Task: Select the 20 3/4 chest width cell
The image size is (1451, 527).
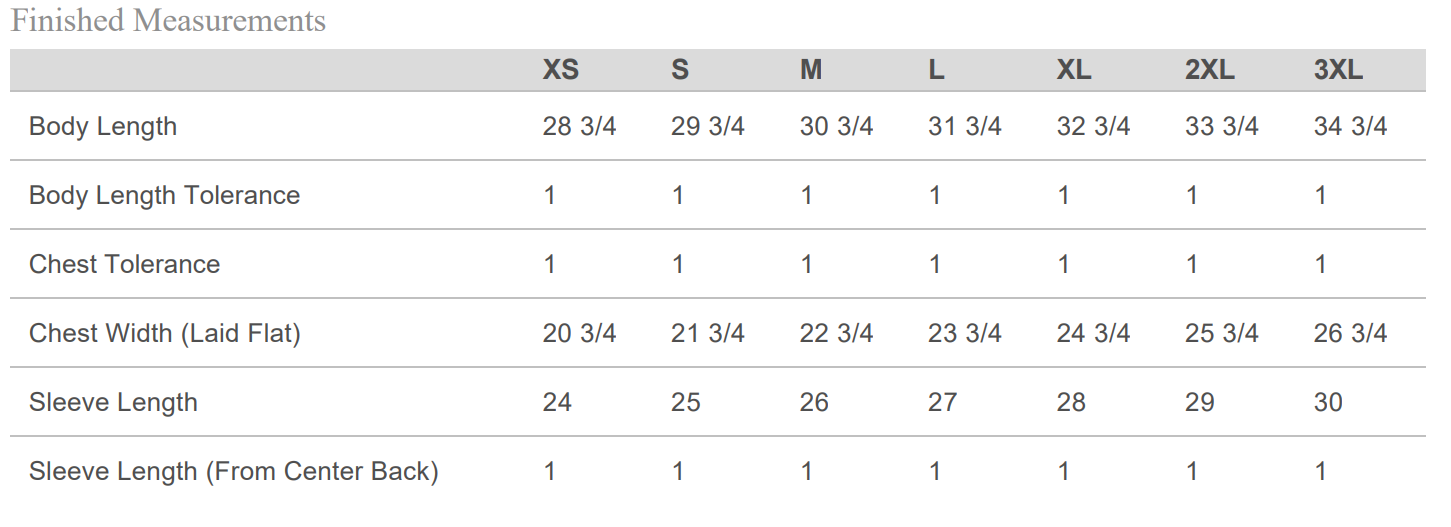Action: pos(579,333)
